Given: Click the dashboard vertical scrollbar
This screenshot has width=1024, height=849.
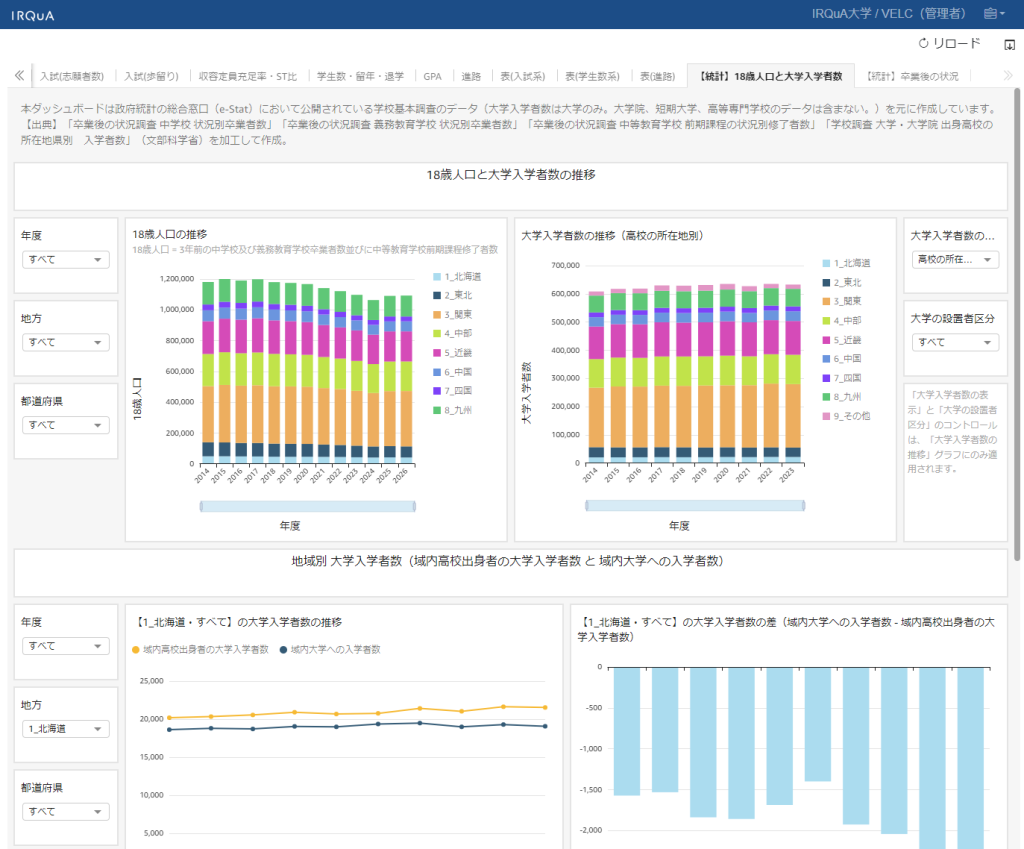Looking at the screenshot, I should (x=1018, y=320).
